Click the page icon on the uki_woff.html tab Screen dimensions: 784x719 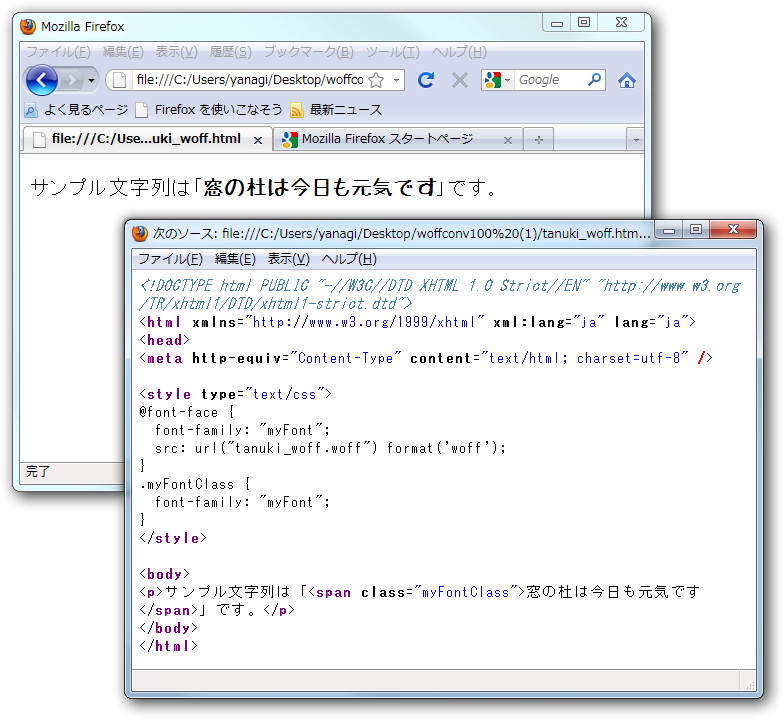pos(39,140)
